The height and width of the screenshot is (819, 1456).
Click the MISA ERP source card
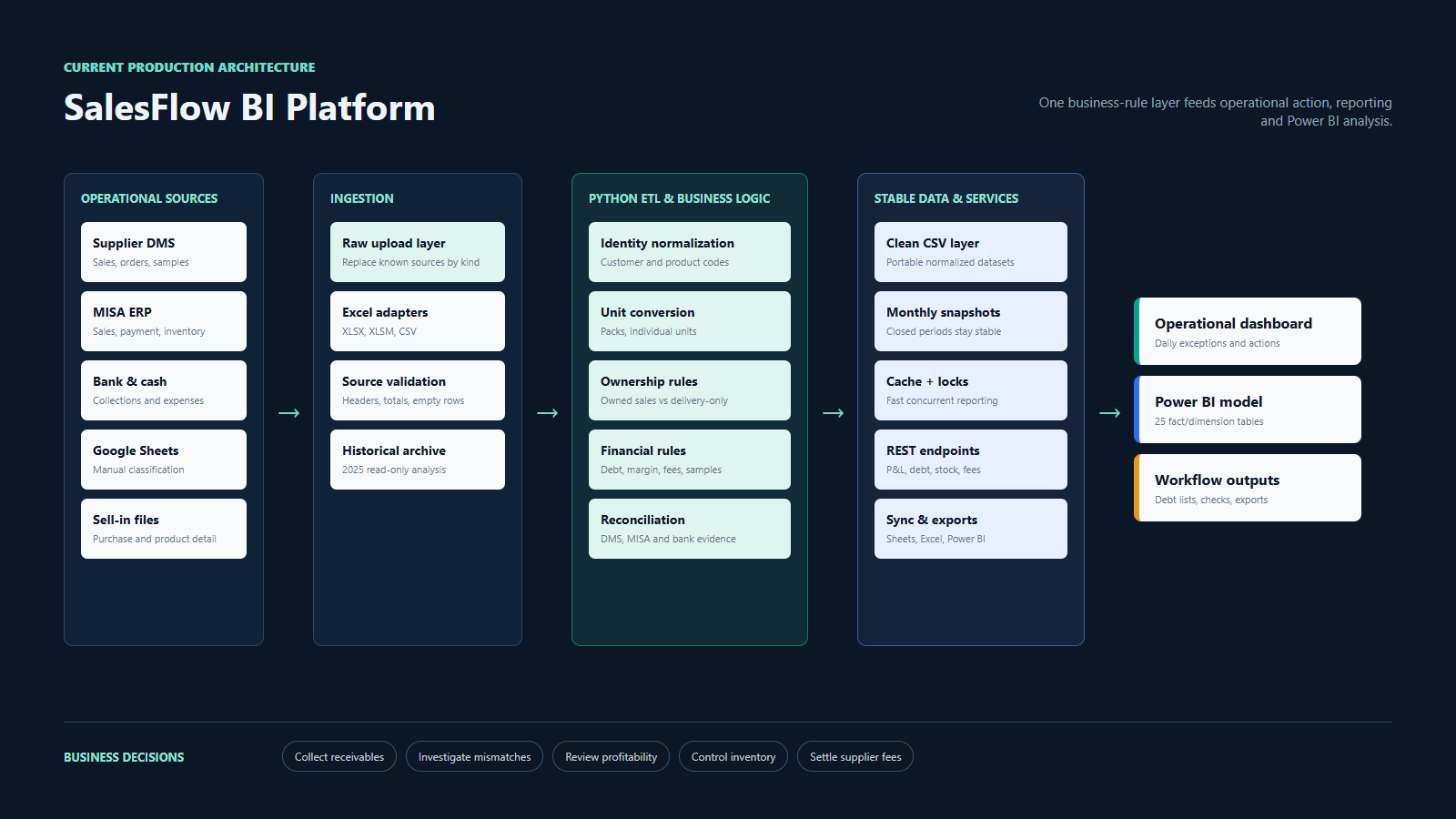tap(164, 321)
